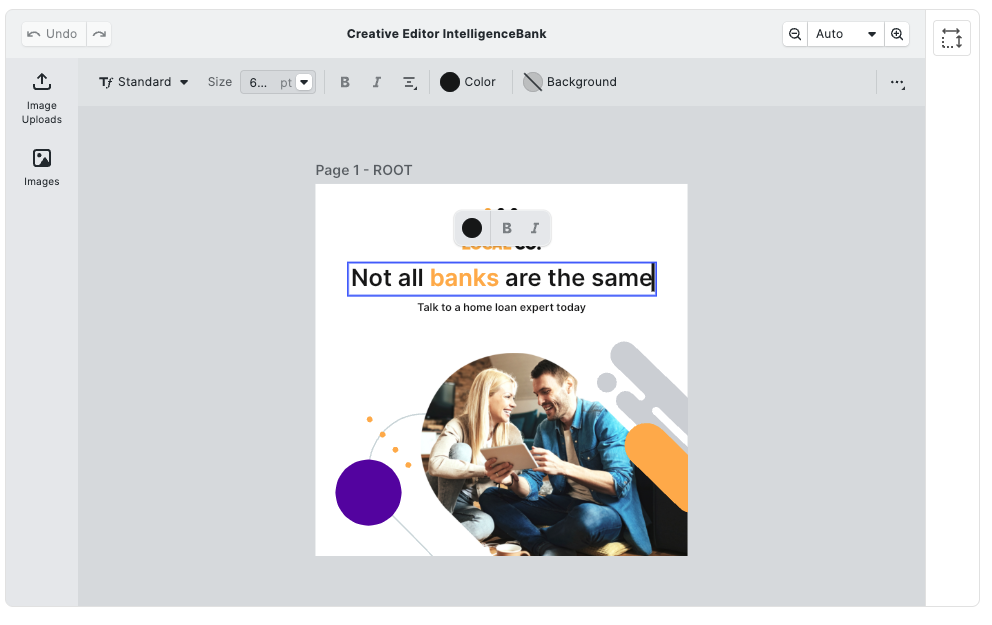The width and height of the screenshot is (992, 625).
Task: Open the Auto zoom level dropdown
Action: tap(846, 34)
